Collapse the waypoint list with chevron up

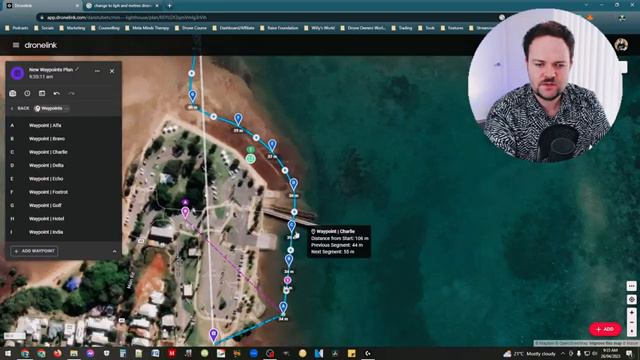tap(114, 251)
